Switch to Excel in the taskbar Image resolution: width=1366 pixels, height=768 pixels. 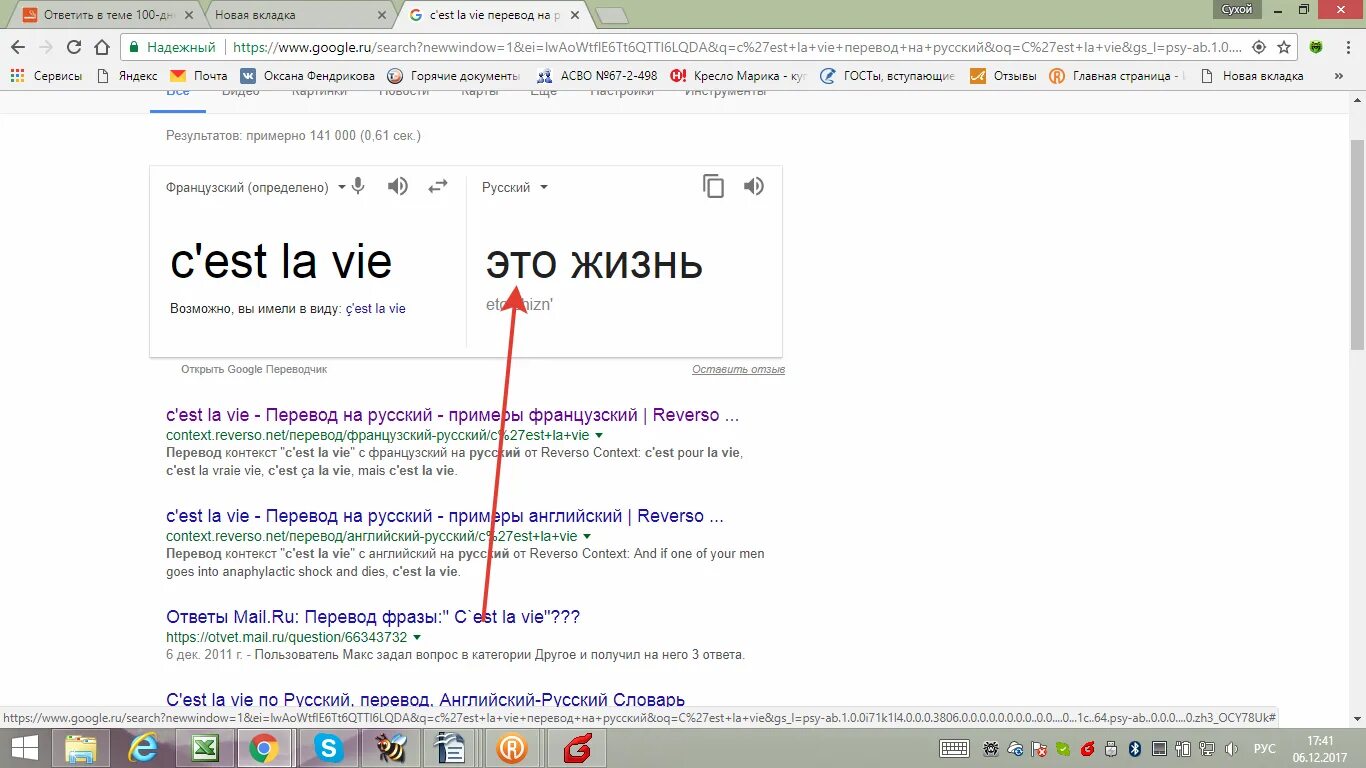tap(204, 748)
